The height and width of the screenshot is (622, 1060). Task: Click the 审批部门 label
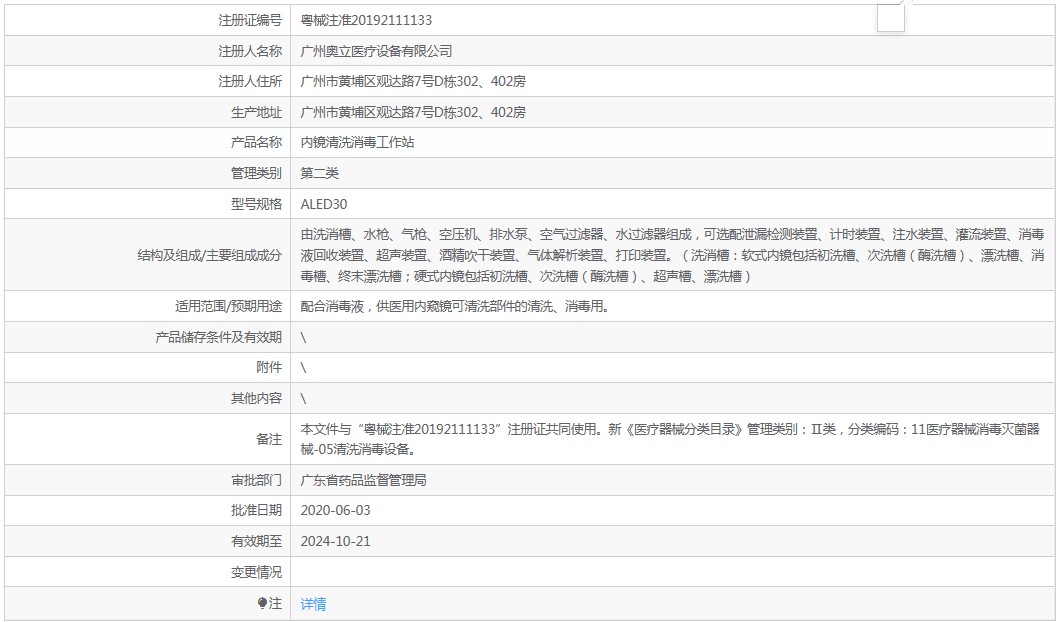[x=256, y=480]
